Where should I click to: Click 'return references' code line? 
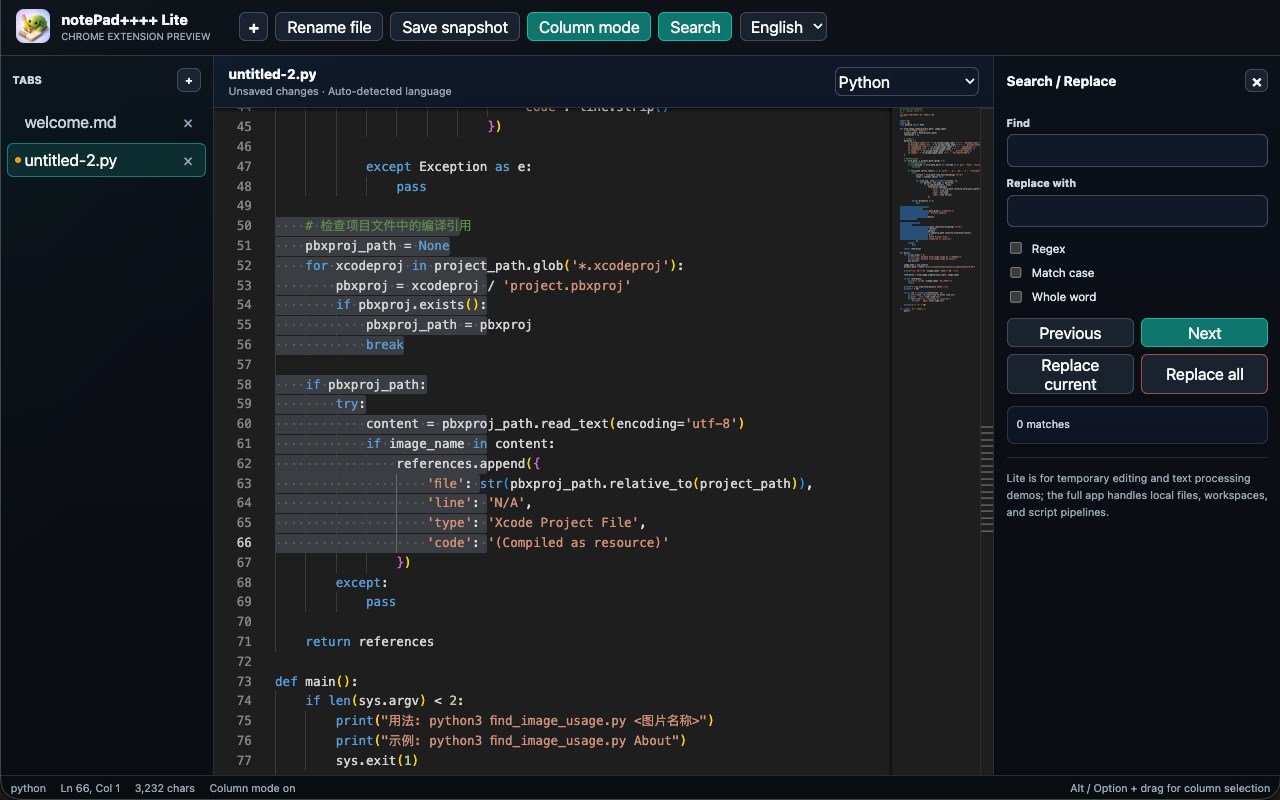[370, 642]
